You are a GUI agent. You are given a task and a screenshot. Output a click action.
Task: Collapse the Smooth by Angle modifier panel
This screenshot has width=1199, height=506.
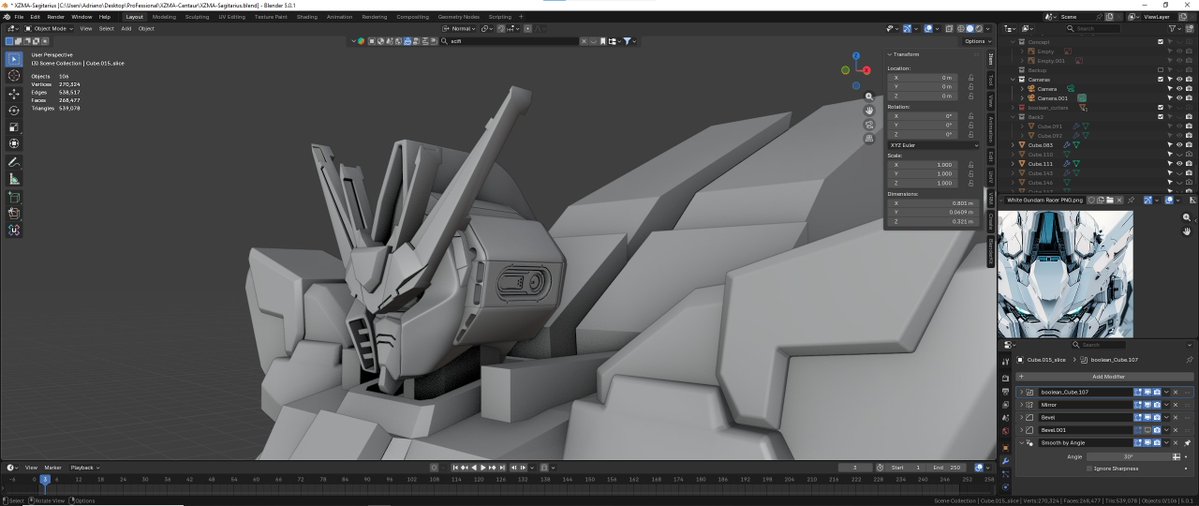click(x=1021, y=443)
